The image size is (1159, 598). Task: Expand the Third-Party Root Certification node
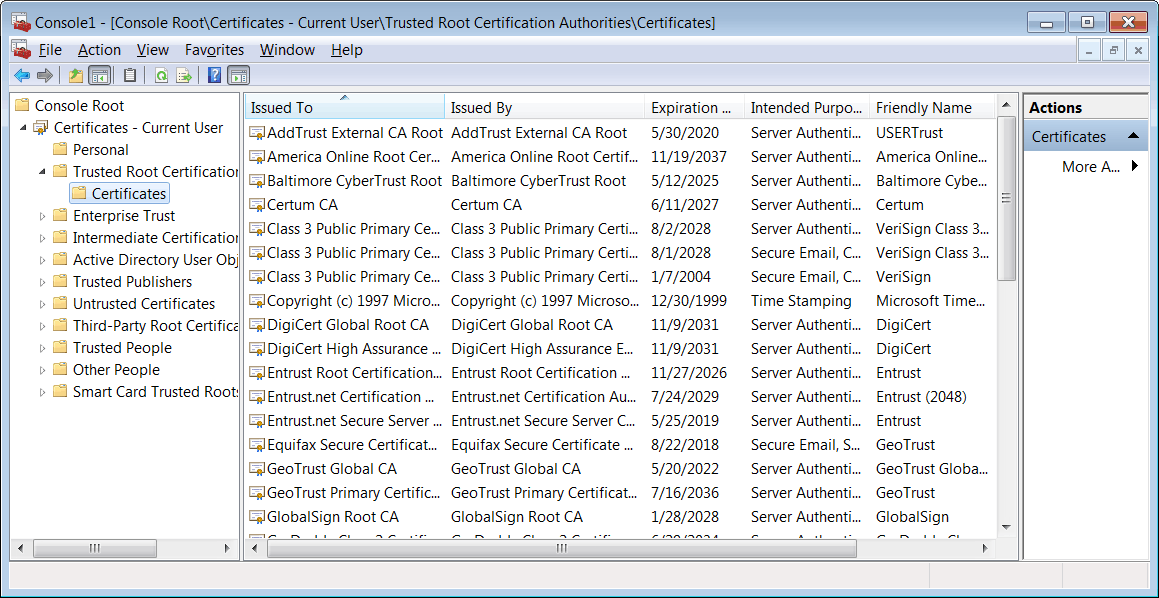(42, 326)
